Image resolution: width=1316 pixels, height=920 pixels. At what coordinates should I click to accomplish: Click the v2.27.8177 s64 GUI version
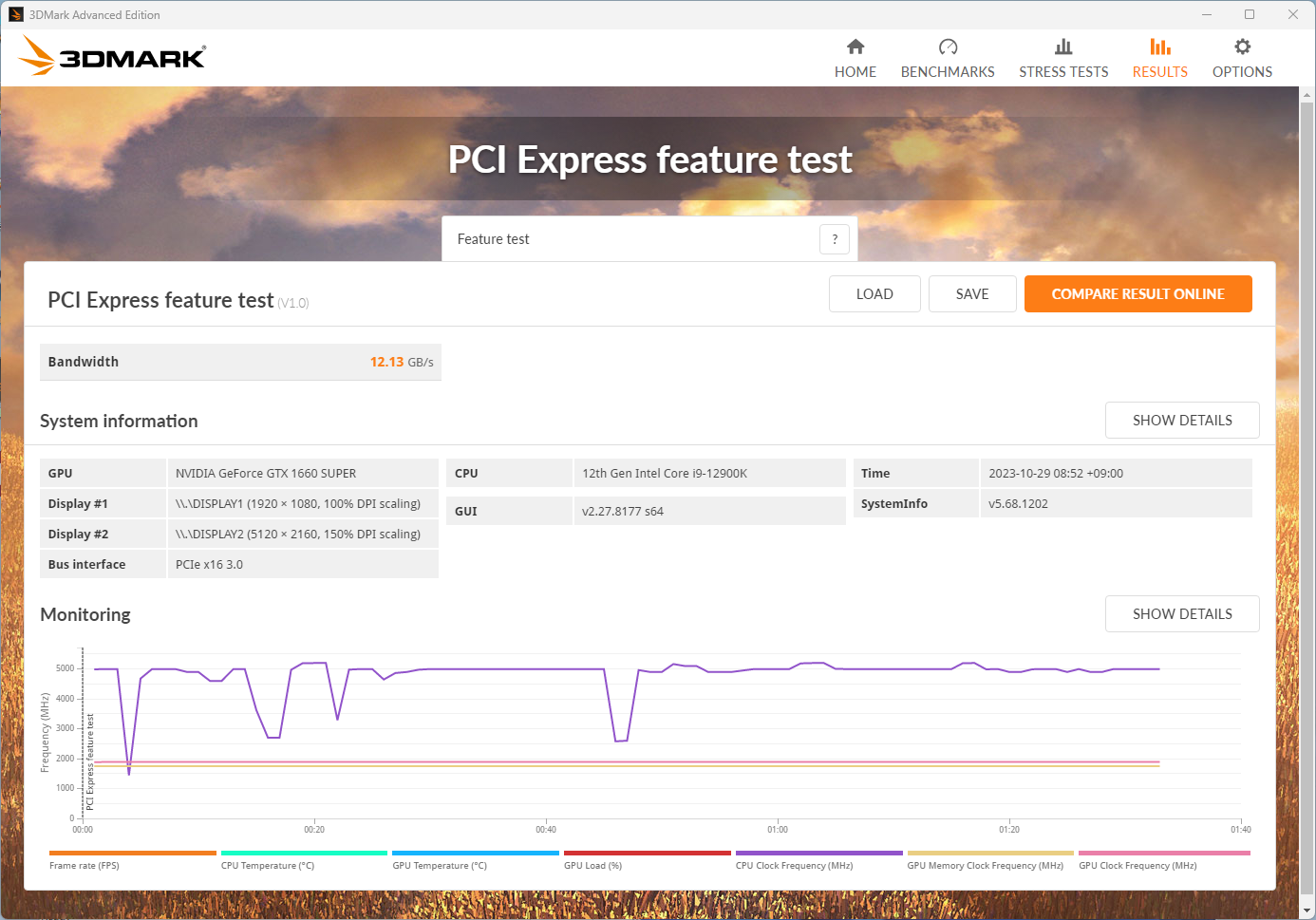(623, 511)
